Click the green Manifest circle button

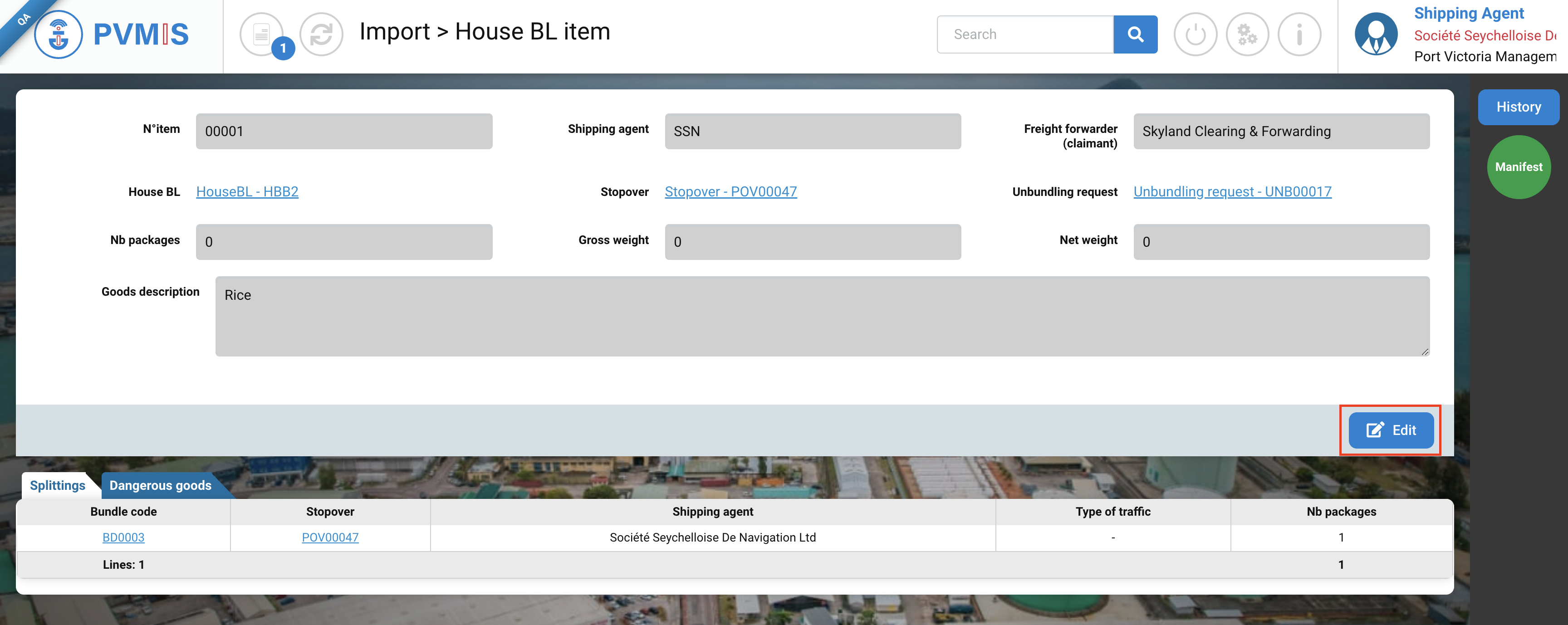pyautogui.click(x=1518, y=167)
